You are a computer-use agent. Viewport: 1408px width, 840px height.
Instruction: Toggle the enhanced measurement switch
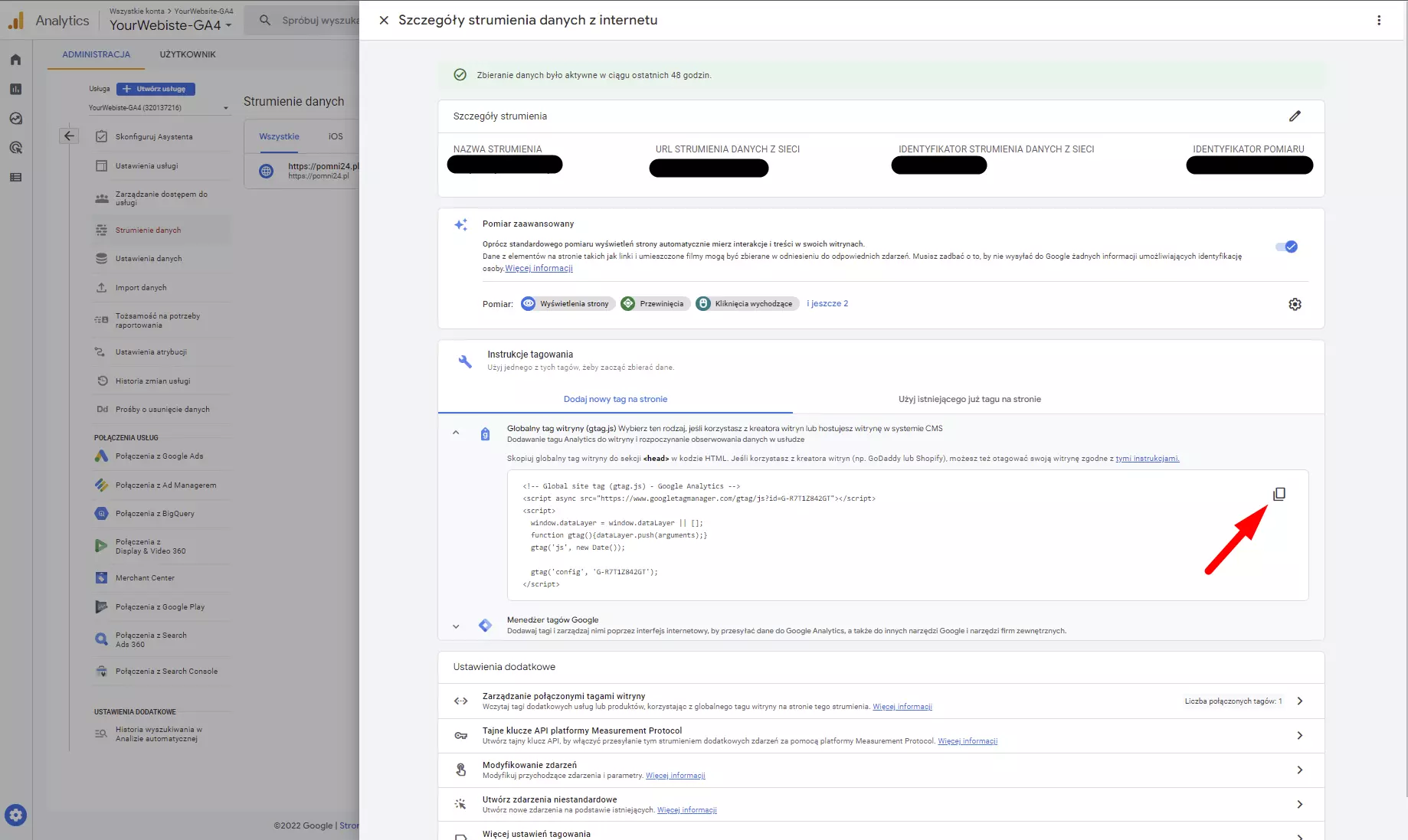click(x=1286, y=247)
